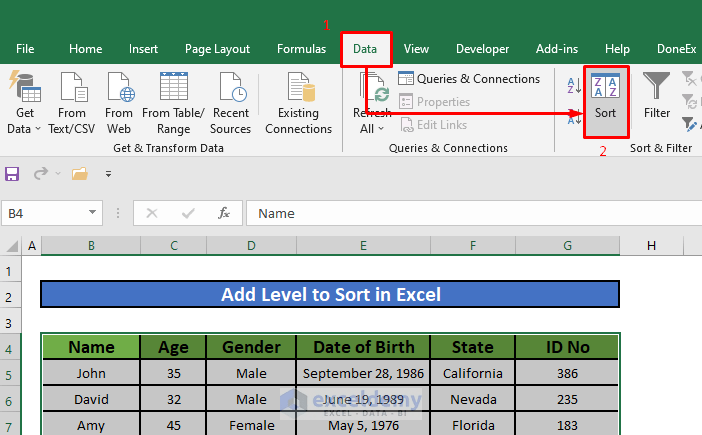The width and height of the screenshot is (702, 435).
Task: Click the age cell 45
Action: click(173, 425)
